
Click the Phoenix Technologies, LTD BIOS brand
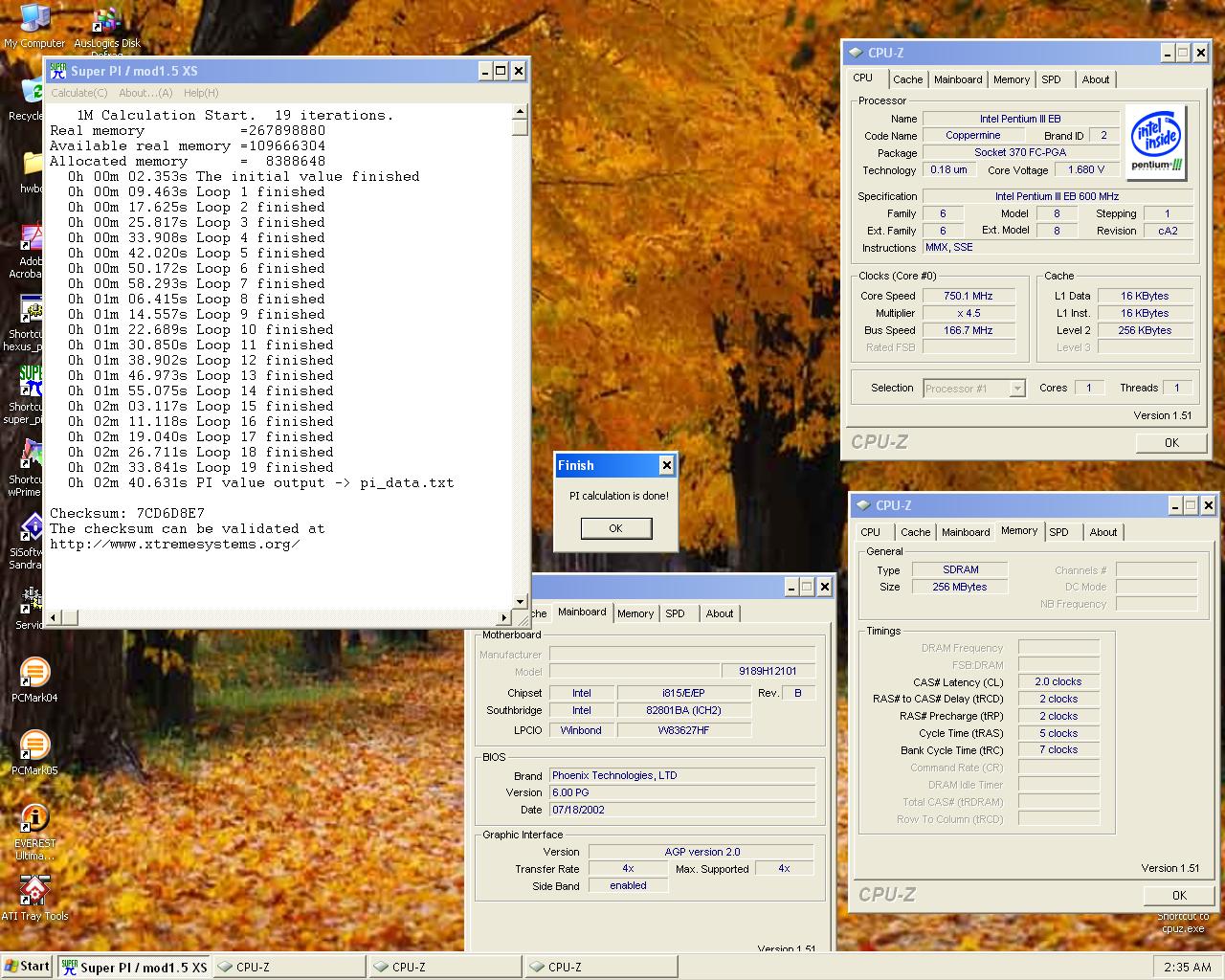(682, 775)
